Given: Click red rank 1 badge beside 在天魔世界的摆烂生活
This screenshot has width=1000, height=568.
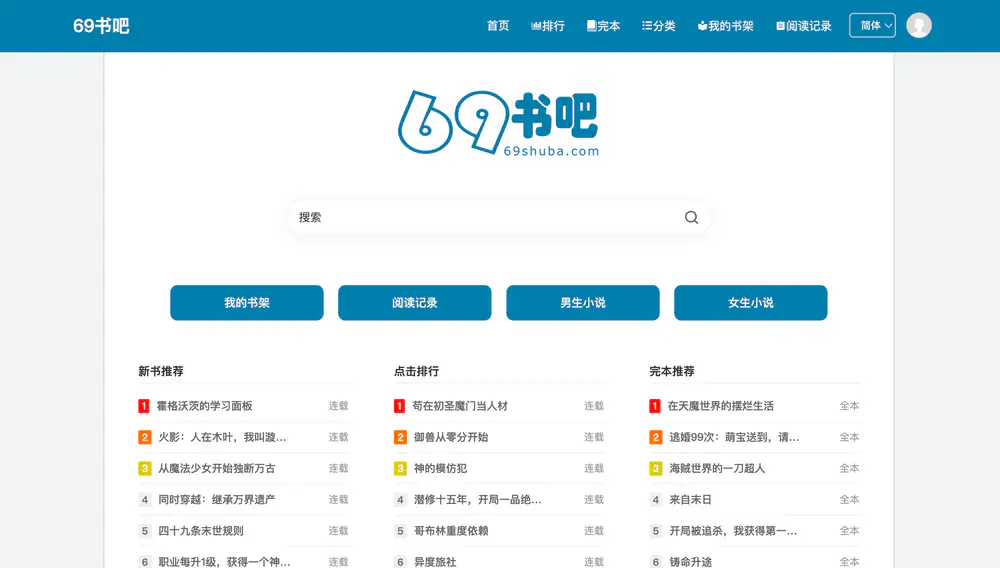Looking at the screenshot, I should [x=655, y=406].
